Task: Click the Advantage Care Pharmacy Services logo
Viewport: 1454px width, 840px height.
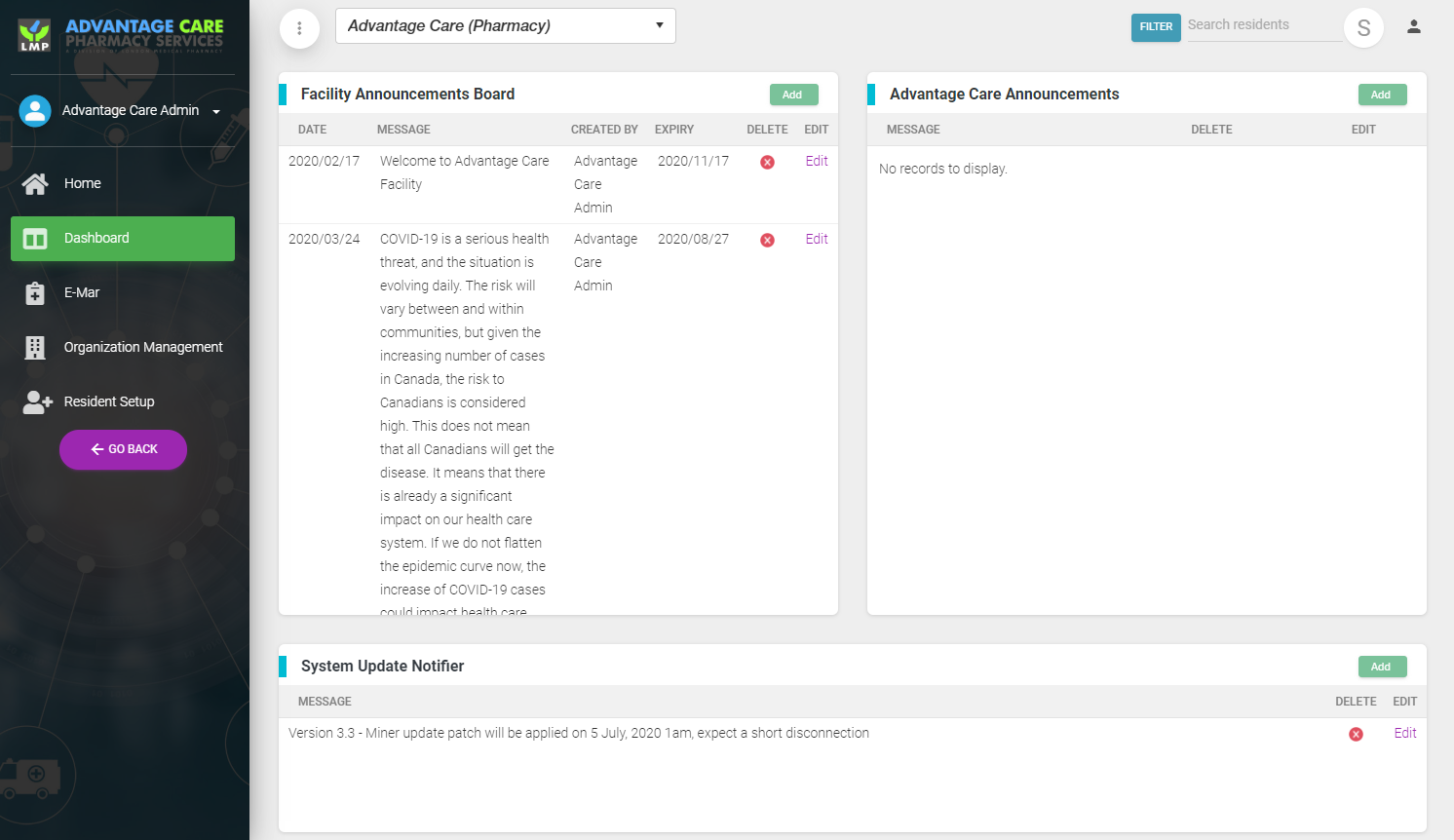Action: click(x=122, y=35)
